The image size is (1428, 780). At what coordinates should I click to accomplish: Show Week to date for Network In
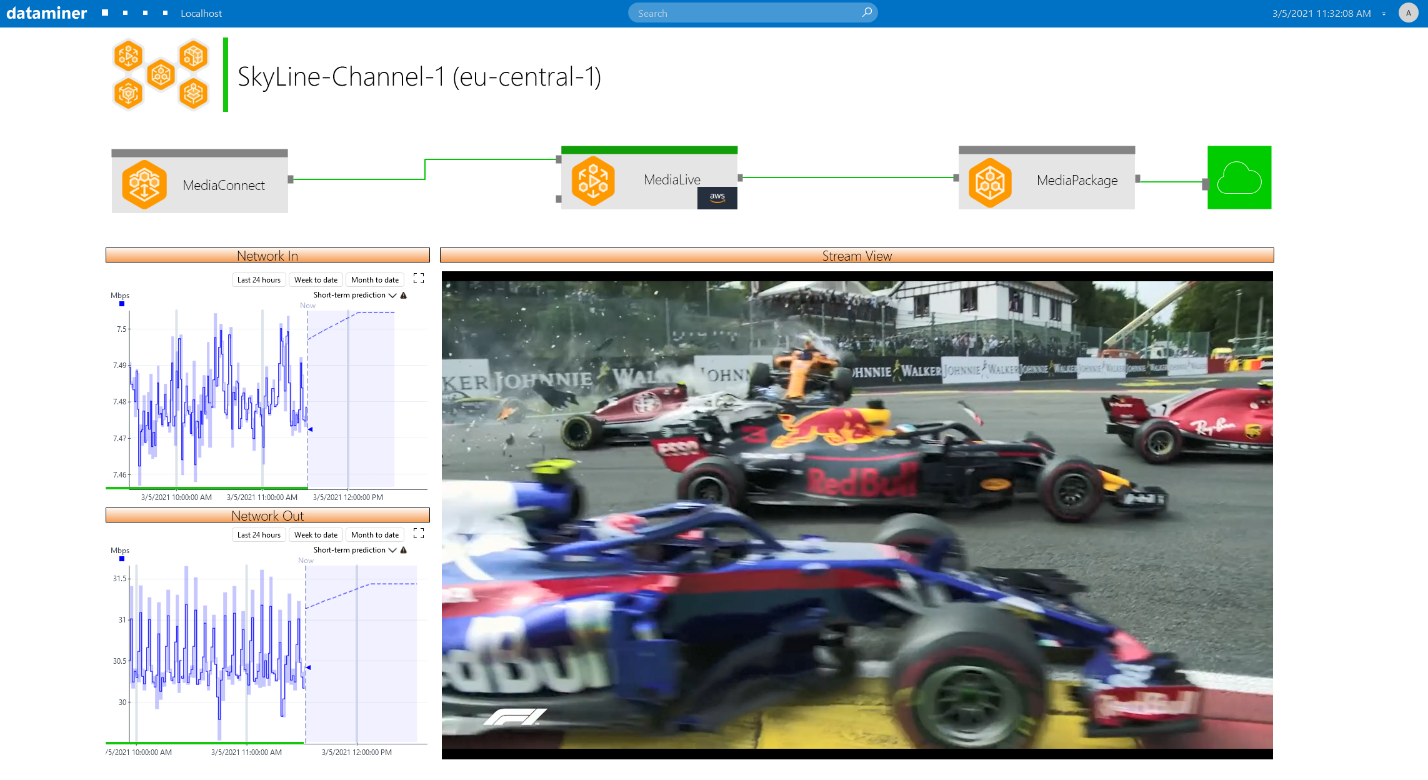pyautogui.click(x=316, y=280)
